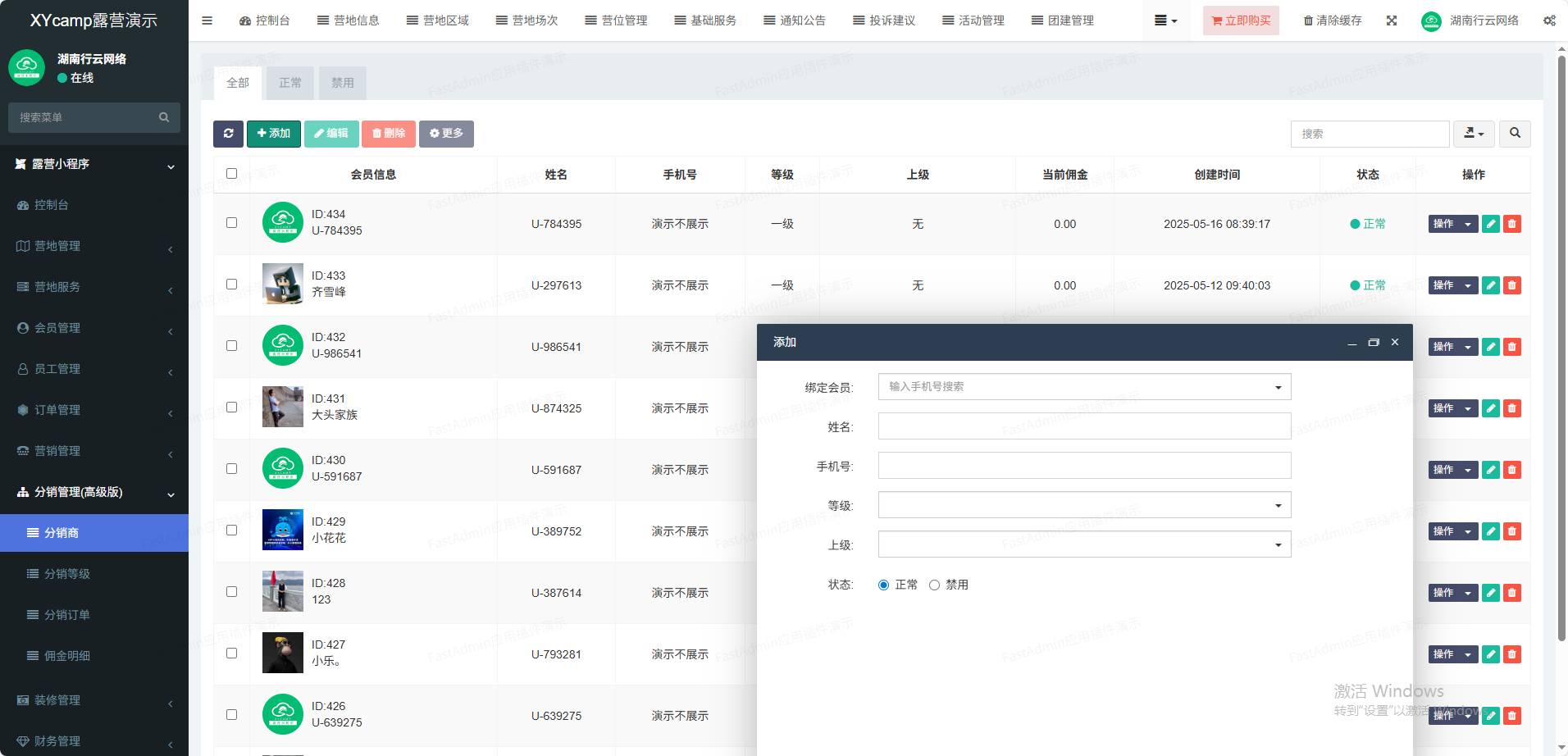Click the search magnifier button beside search box
1568x756 pixels.
tap(1515, 134)
